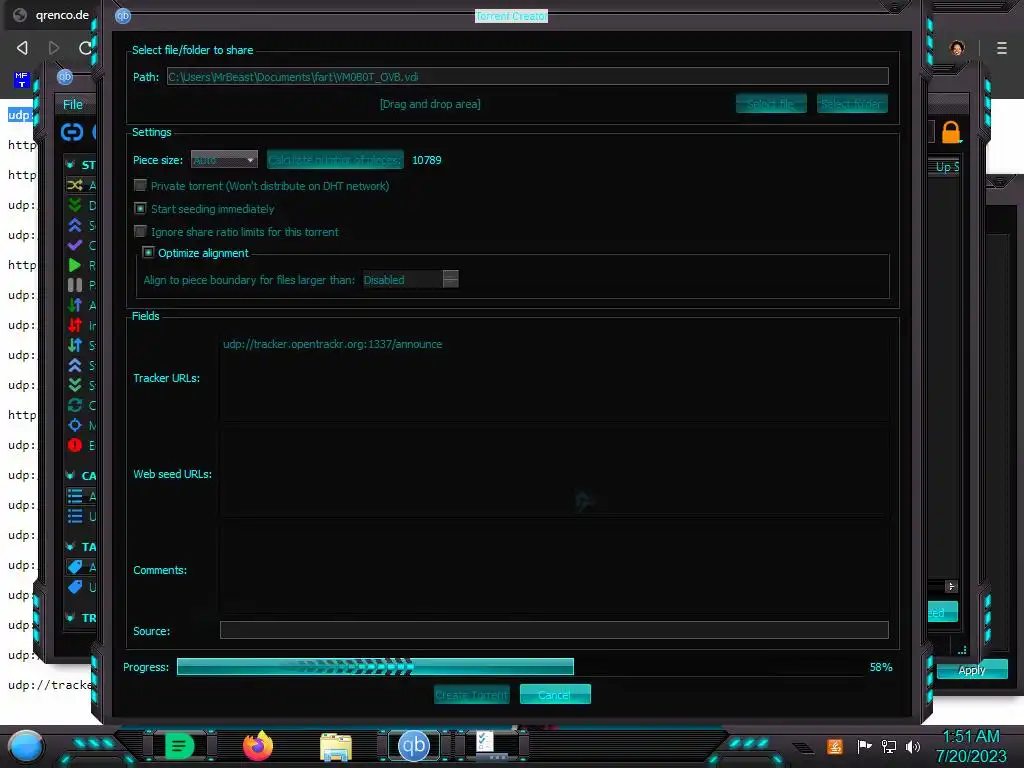
Task: Toggle Private torrent checkbox
Action: (140, 185)
